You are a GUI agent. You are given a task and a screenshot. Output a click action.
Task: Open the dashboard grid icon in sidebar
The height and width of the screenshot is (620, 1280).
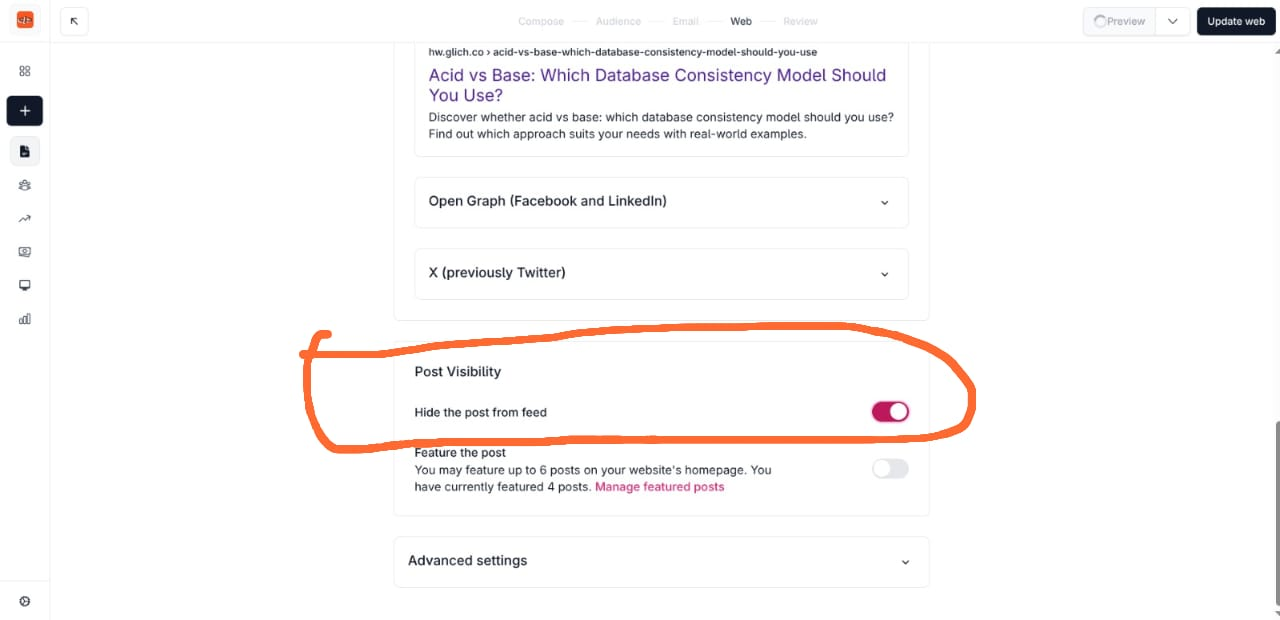(x=25, y=71)
